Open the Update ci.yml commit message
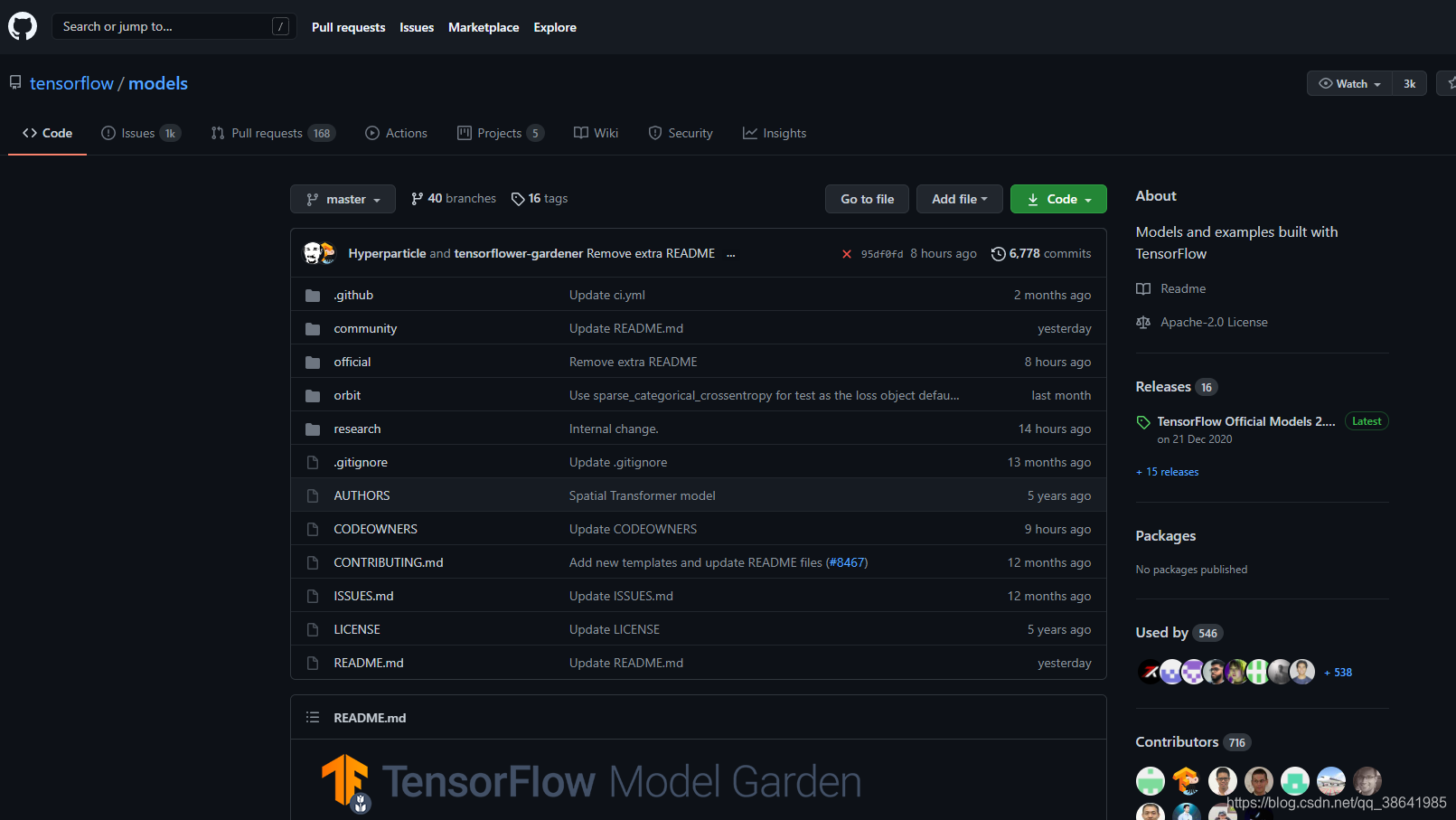 607,295
